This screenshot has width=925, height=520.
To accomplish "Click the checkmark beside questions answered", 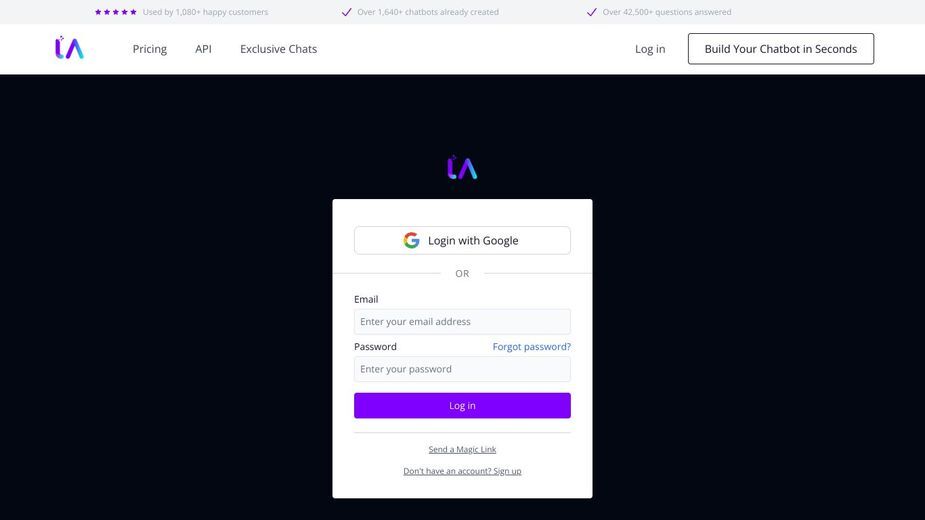I will [x=592, y=12].
